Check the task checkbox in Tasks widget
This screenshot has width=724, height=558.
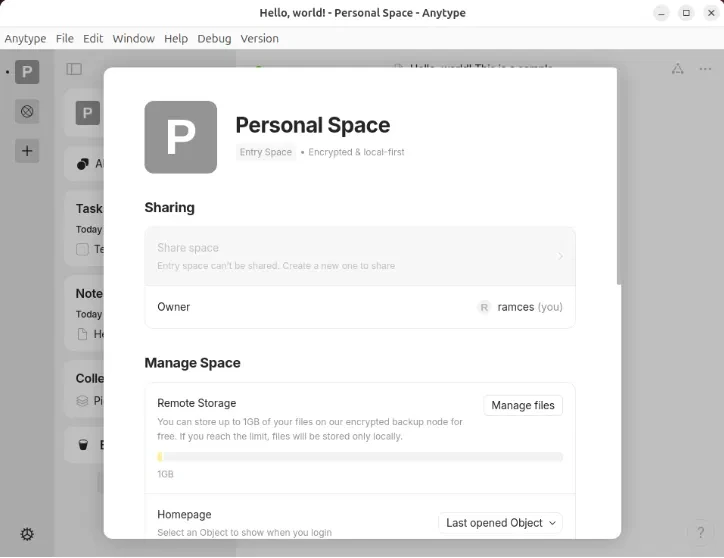click(83, 249)
